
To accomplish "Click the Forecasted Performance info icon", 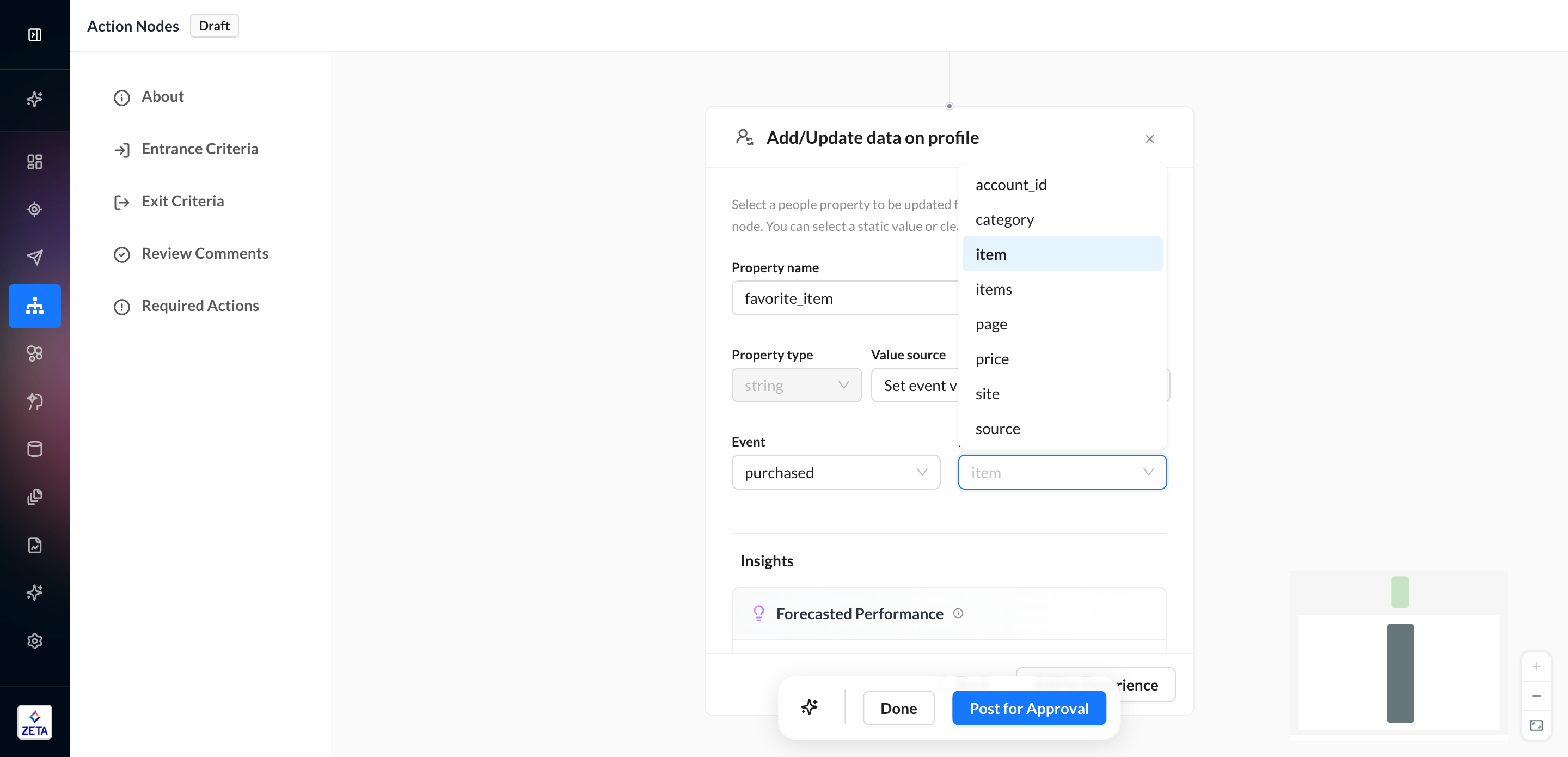I will (x=958, y=613).
